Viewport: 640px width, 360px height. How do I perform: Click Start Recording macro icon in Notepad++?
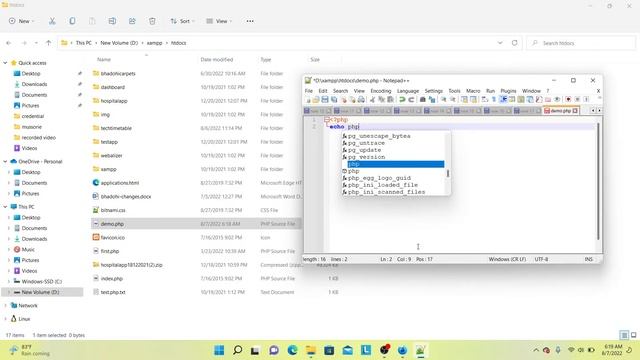click(x=568, y=99)
